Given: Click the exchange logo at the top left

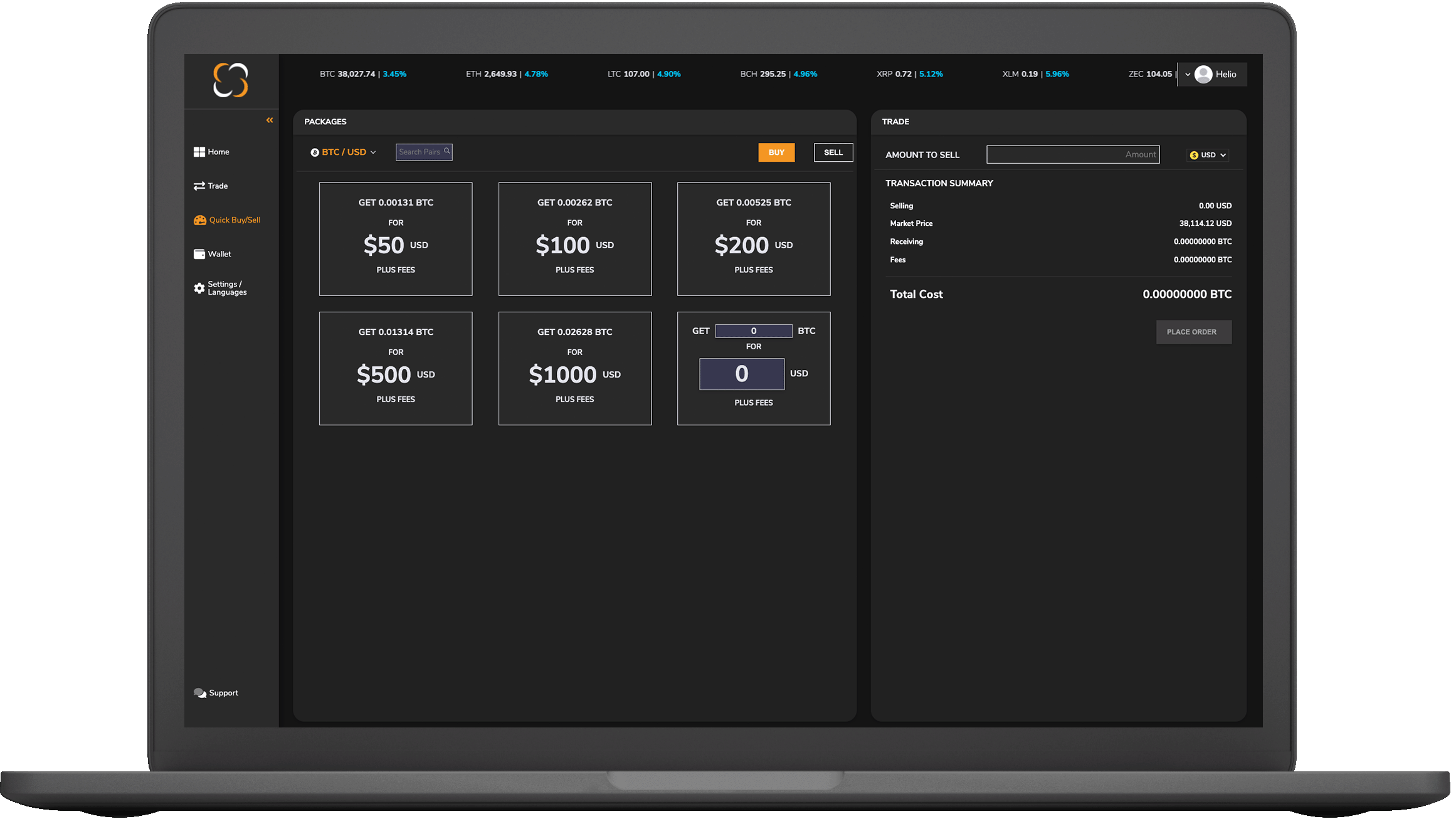Looking at the screenshot, I should pyautogui.click(x=231, y=80).
